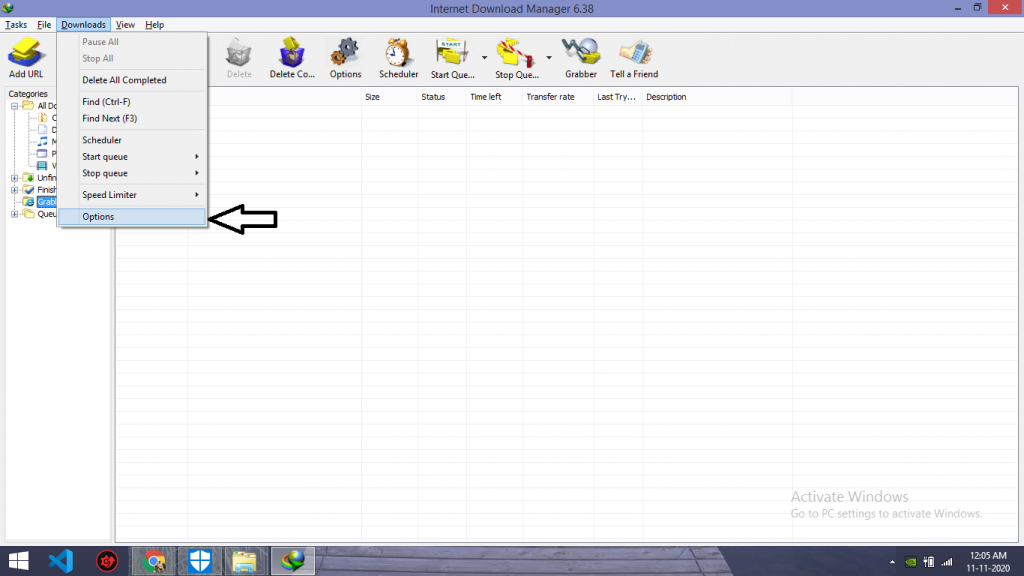This screenshot has width=1024, height=576.
Task: Click the network signal tray icon
Action: 947,562
